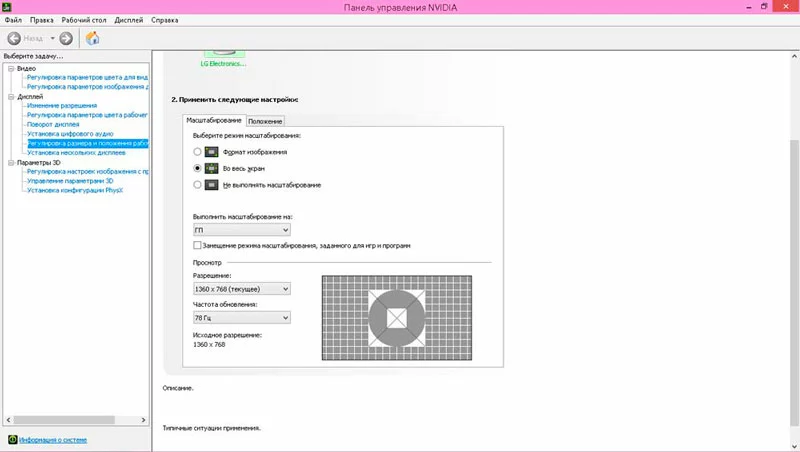Viewport: 800px width, 452px height.
Task: Switch to the 'Положение' tab
Action: [265, 121]
